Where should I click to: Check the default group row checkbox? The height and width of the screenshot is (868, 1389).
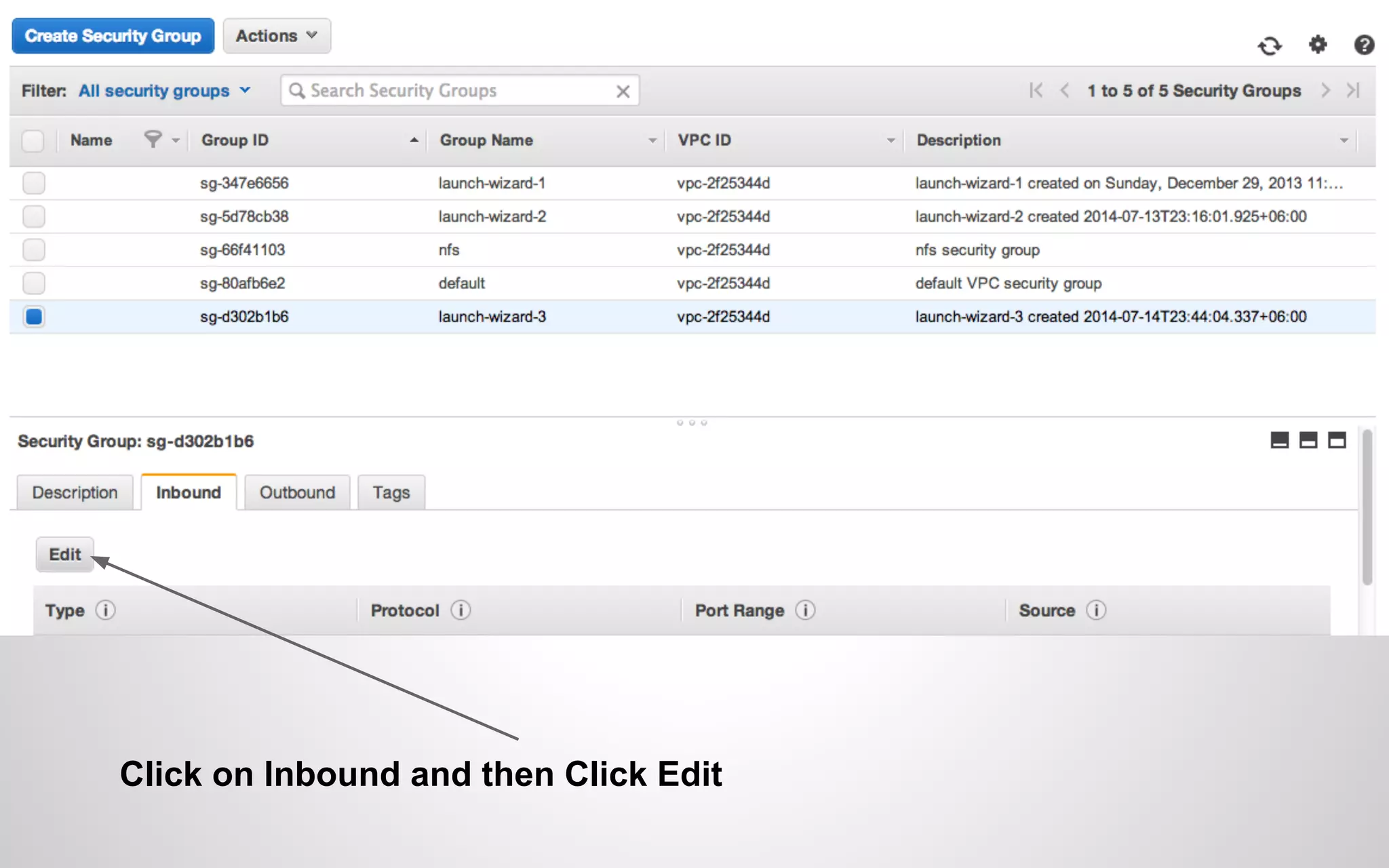pos(34,283)
